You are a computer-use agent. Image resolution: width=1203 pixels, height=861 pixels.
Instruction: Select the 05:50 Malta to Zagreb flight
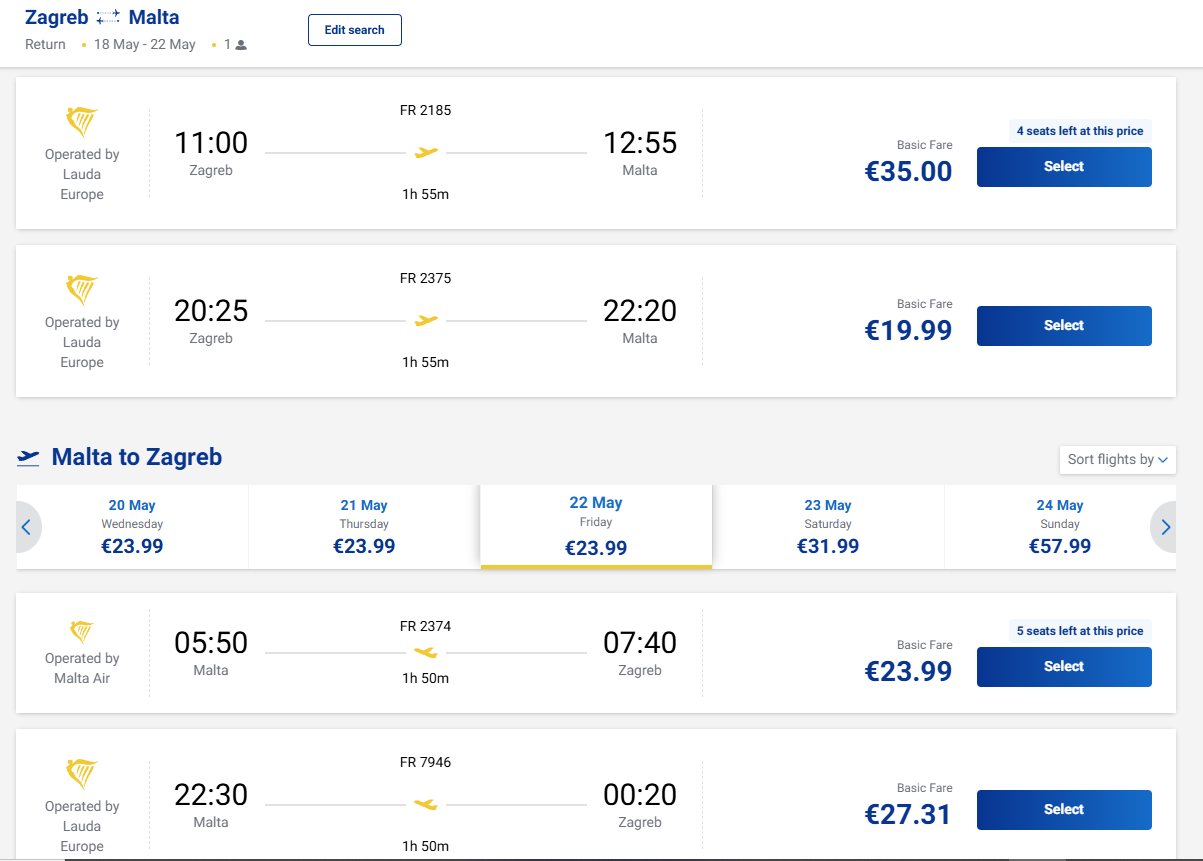click(x=1063, y=667)
